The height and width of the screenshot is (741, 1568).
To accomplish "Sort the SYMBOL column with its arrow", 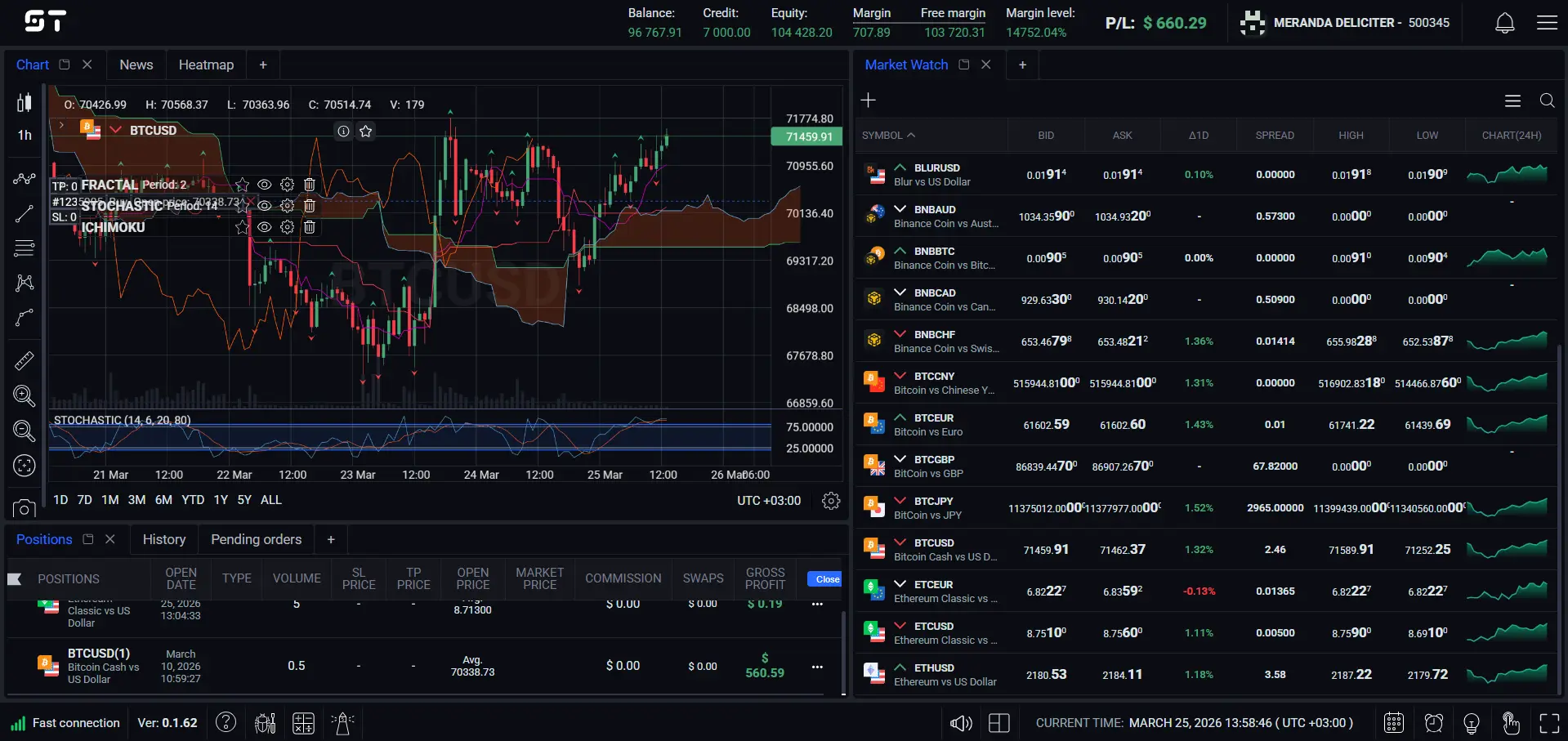I will tap(911, 135).
